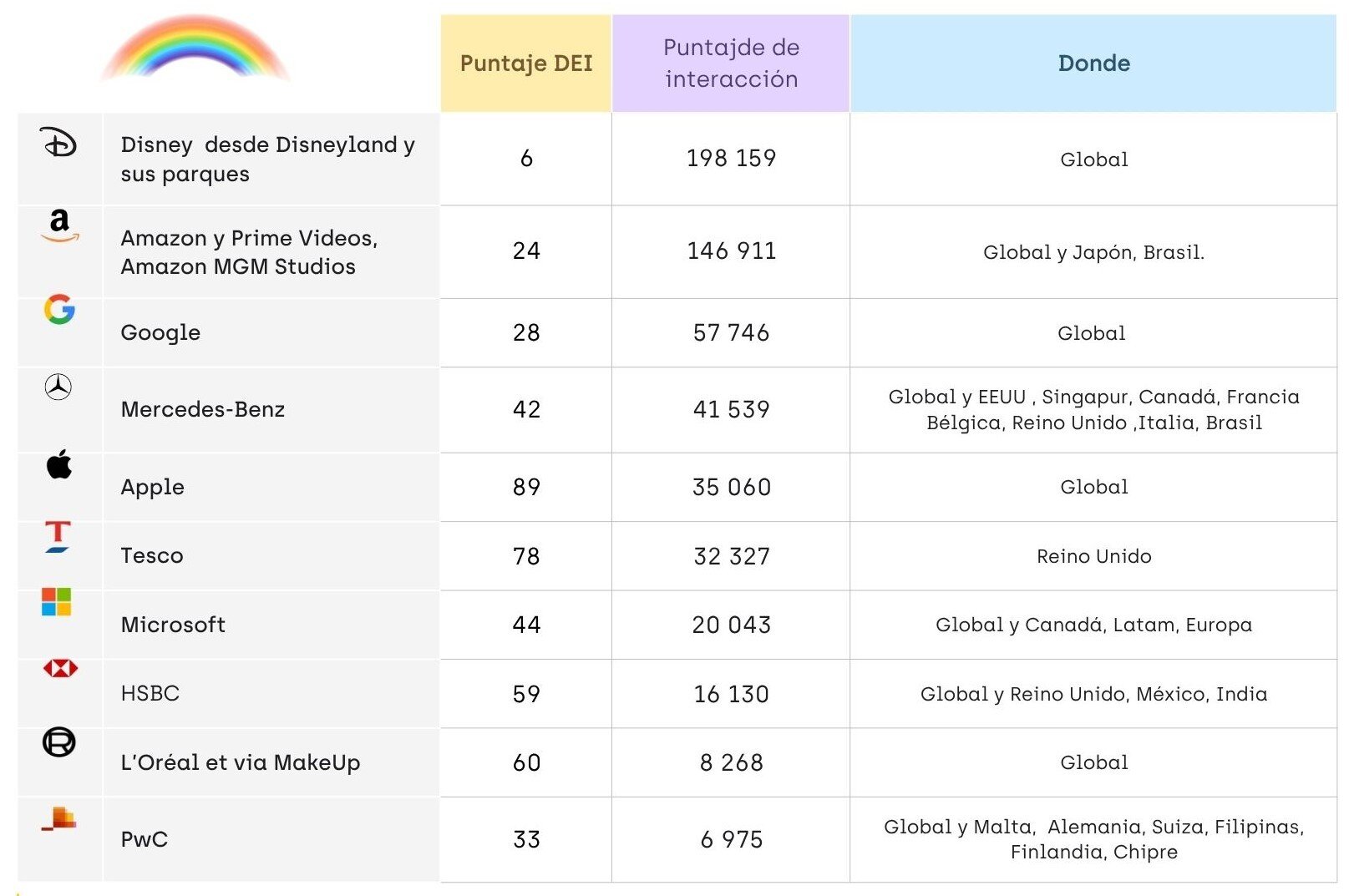This screenshot has width=1349, height=896.
Task: Click 'L'Oréal et via MakeUp' name
Action: point(241,762)
